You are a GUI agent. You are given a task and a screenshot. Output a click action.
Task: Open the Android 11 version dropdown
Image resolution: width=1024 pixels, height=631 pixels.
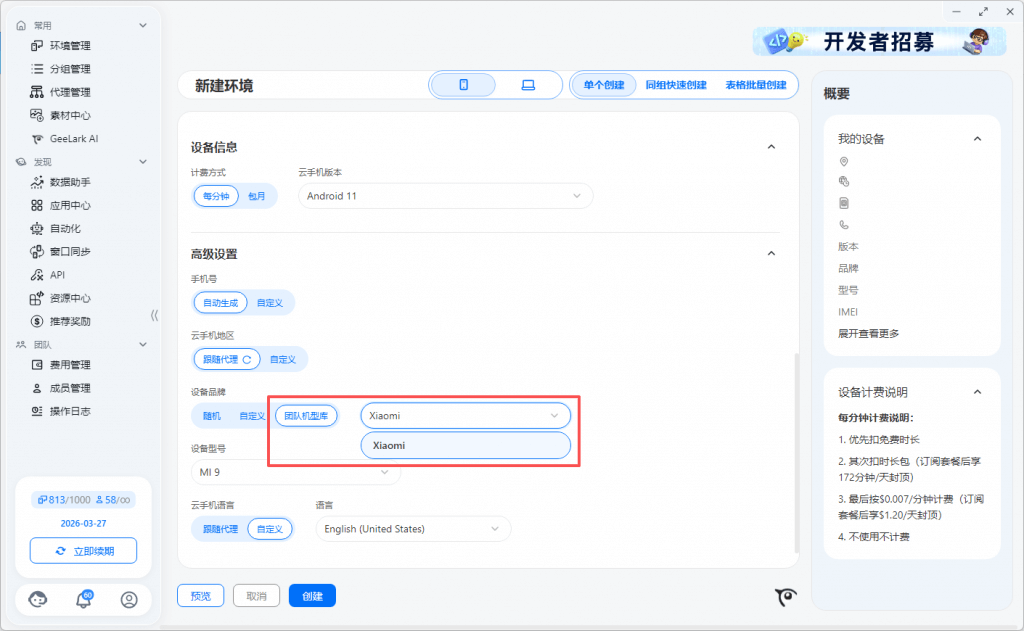pos(445,196)
